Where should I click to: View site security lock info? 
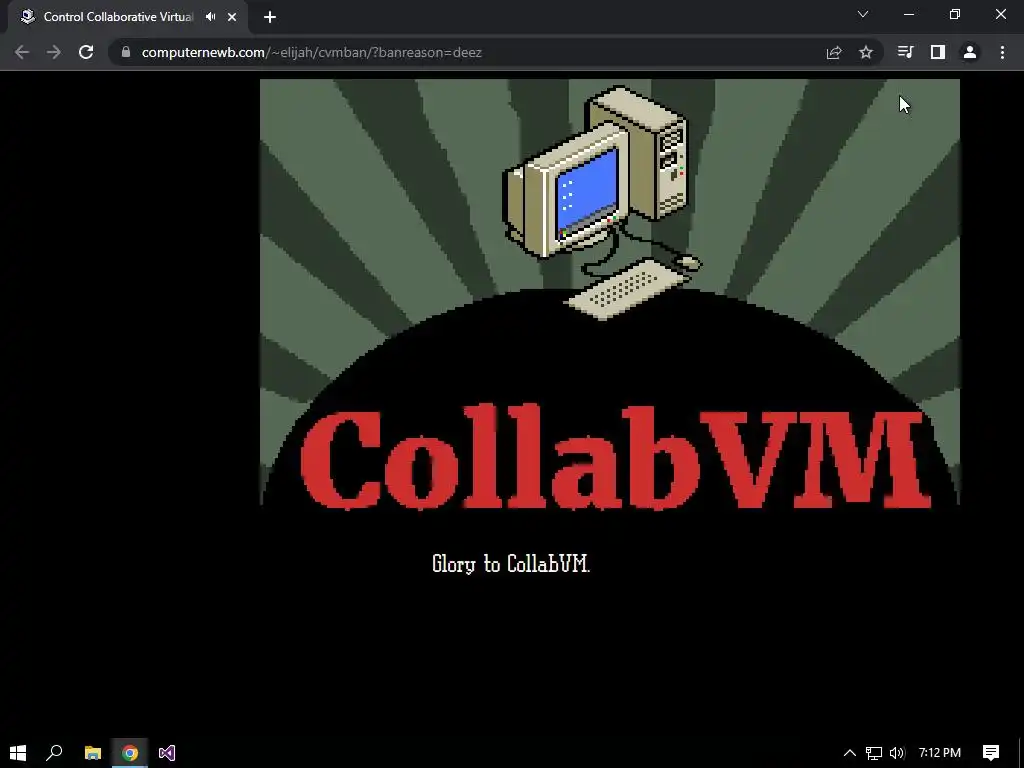125,52
